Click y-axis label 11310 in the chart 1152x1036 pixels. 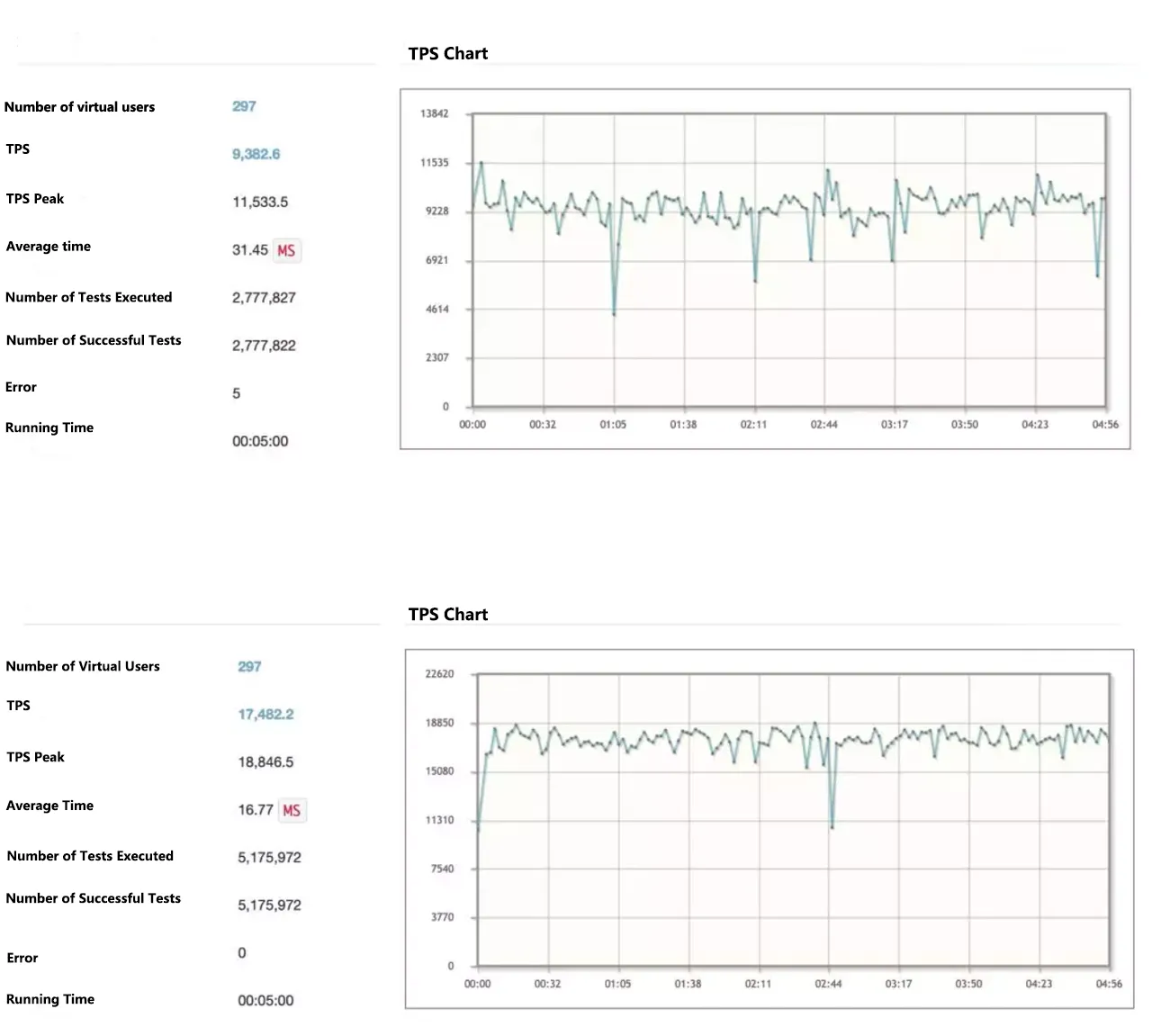tap(439, 820)
